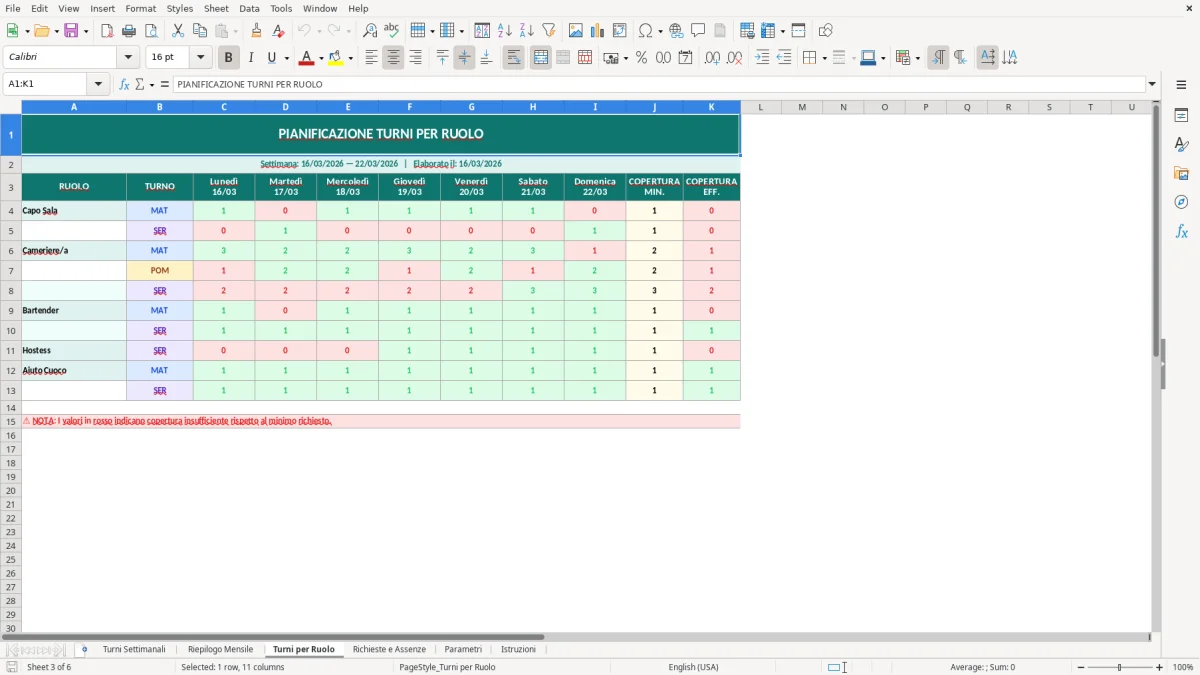This screenshot has height=675, width=1200.
Task: Open the Styles menu
Action: 180,8
